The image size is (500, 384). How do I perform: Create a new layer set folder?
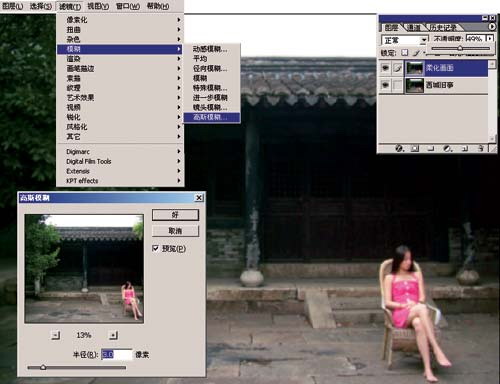tap(431, 148)
